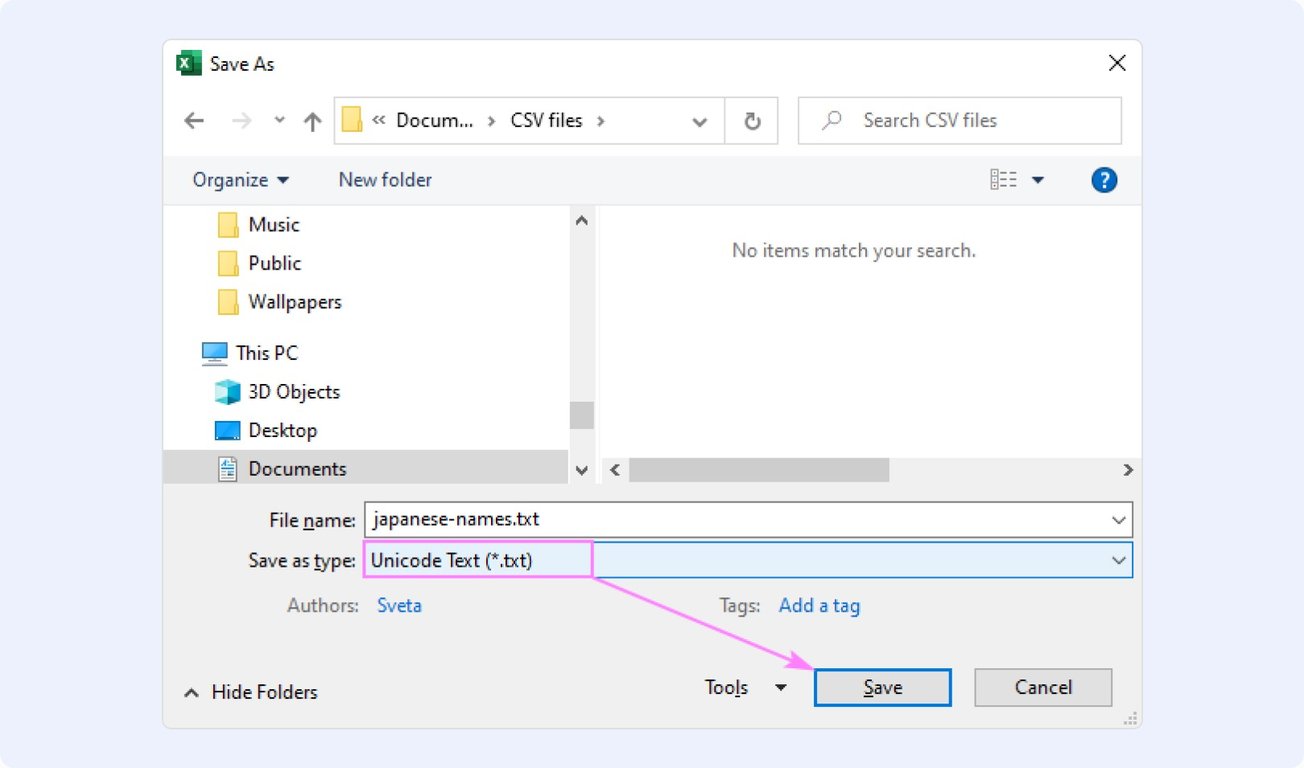
Task: Click the File name field
Action: (748, 520)
